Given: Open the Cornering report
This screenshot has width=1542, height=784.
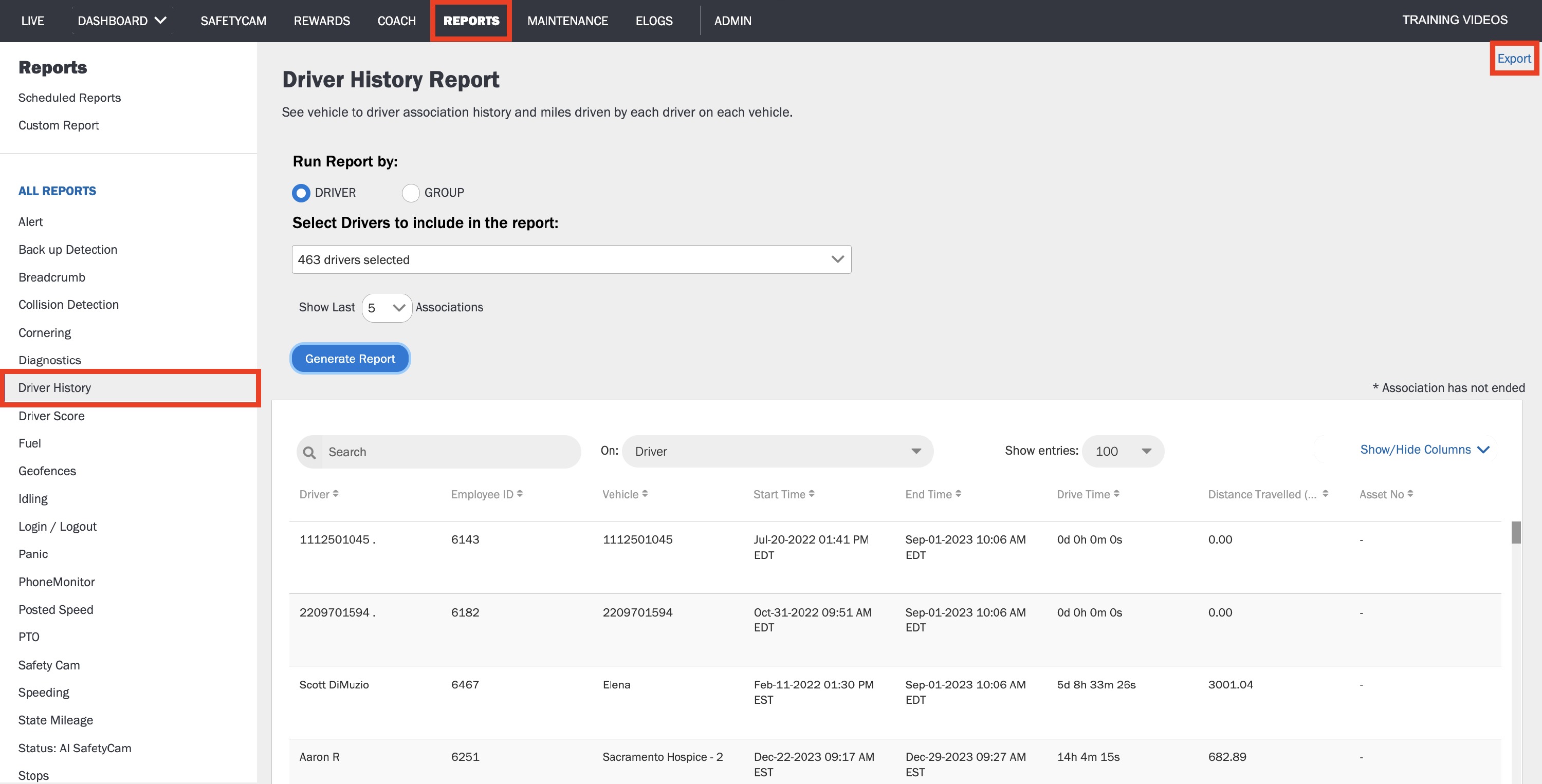Looking at the screenshot, I should pos(44,333).
